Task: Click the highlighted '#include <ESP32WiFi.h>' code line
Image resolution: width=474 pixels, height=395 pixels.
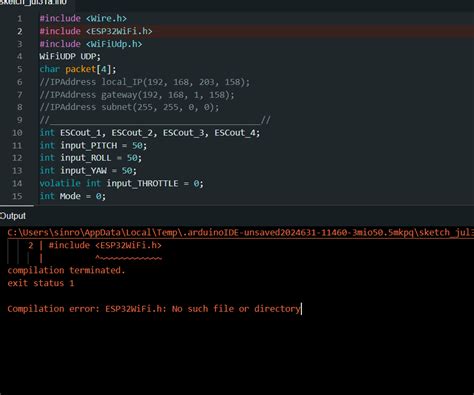Action: point(96,31)
